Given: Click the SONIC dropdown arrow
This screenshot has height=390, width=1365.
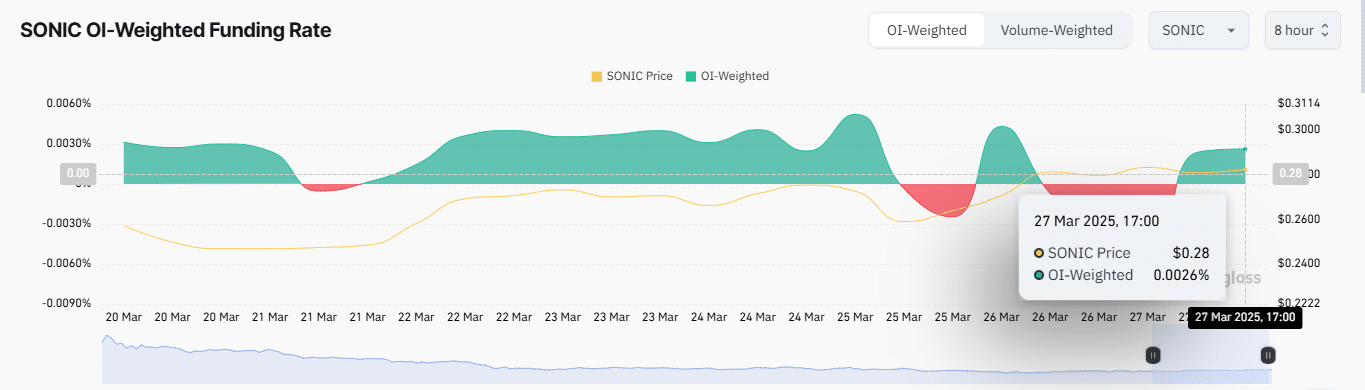Looking at the screenshot, I should [x=1230, y=31].
